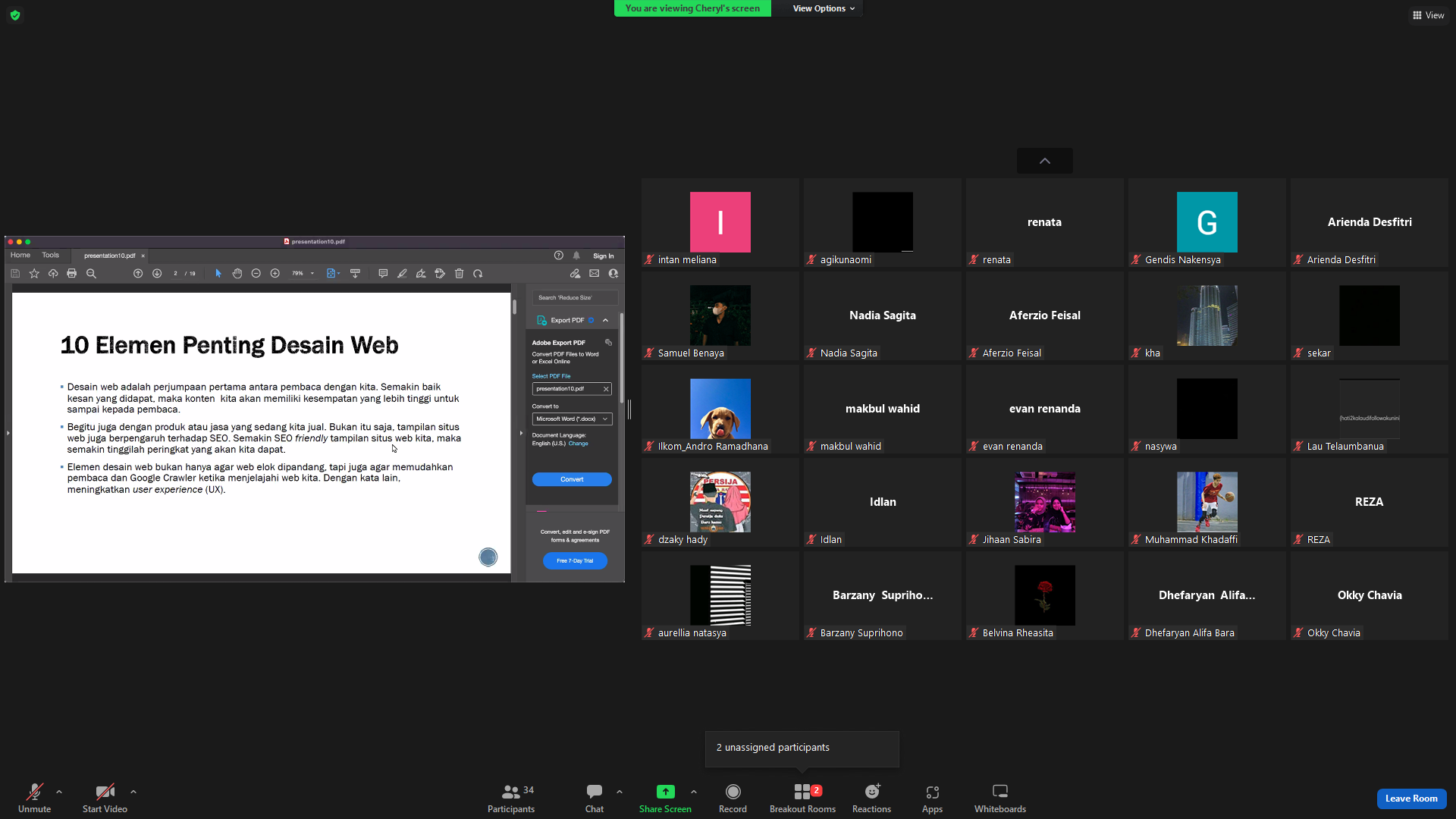Open audio options arrow beside Unmute
The height and width of the screenshot is (819, 1456).
coord(59,792)
